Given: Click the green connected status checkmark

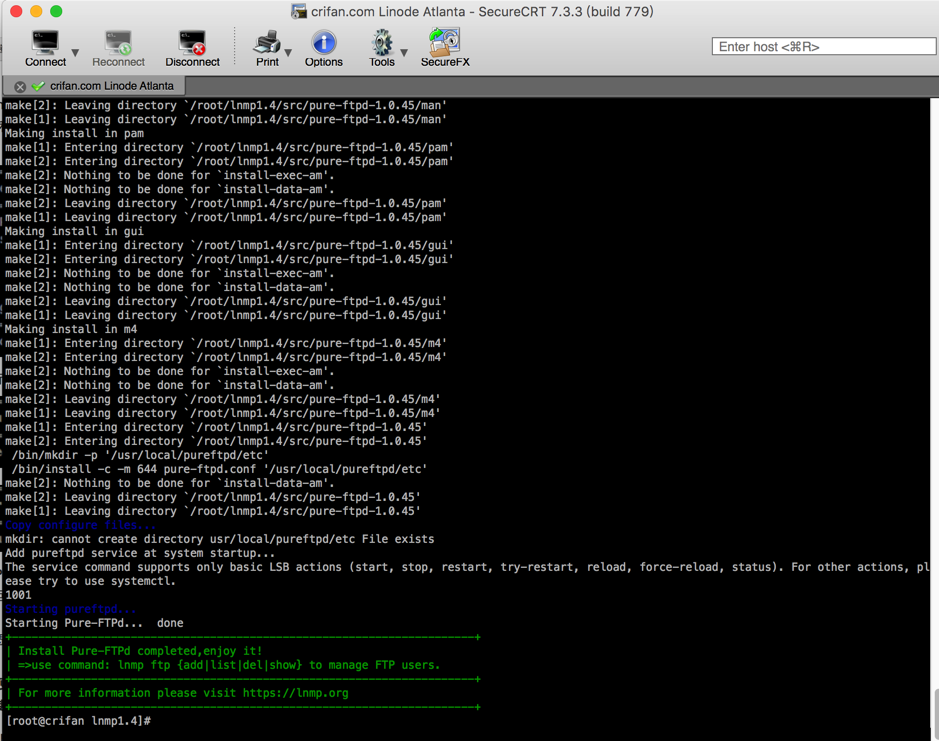Looking at the screenshot, I should point(38,86).
